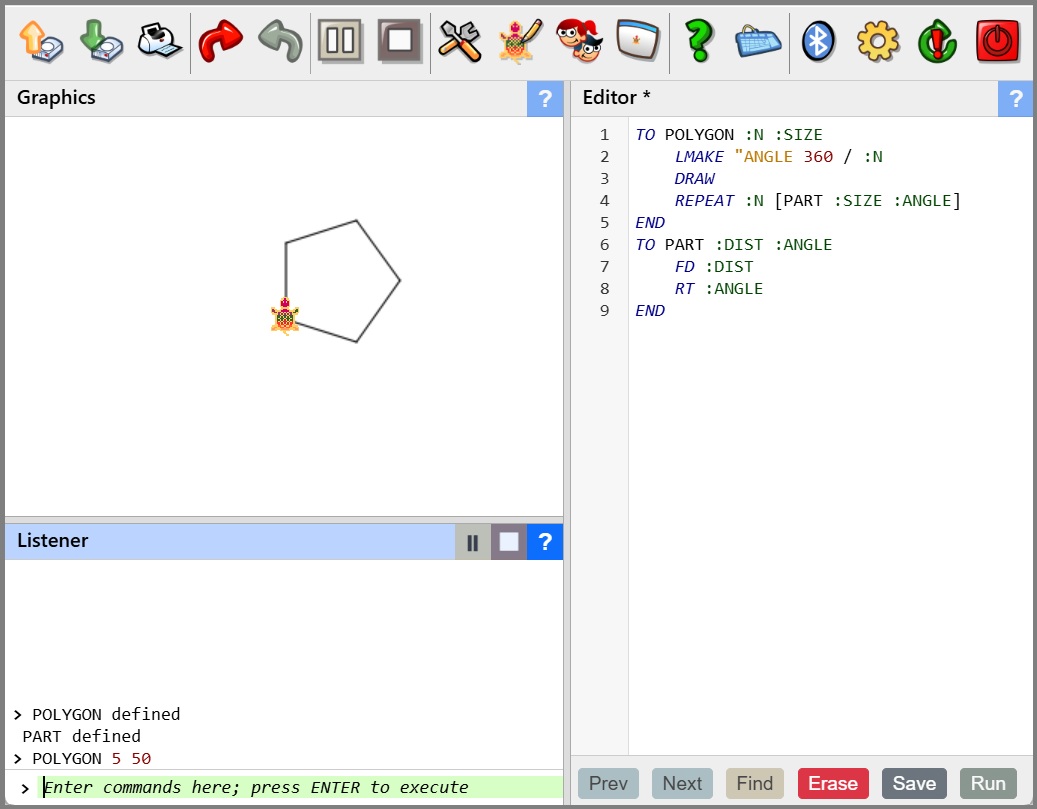Click the save-to-disk download icon

(100, 42)
